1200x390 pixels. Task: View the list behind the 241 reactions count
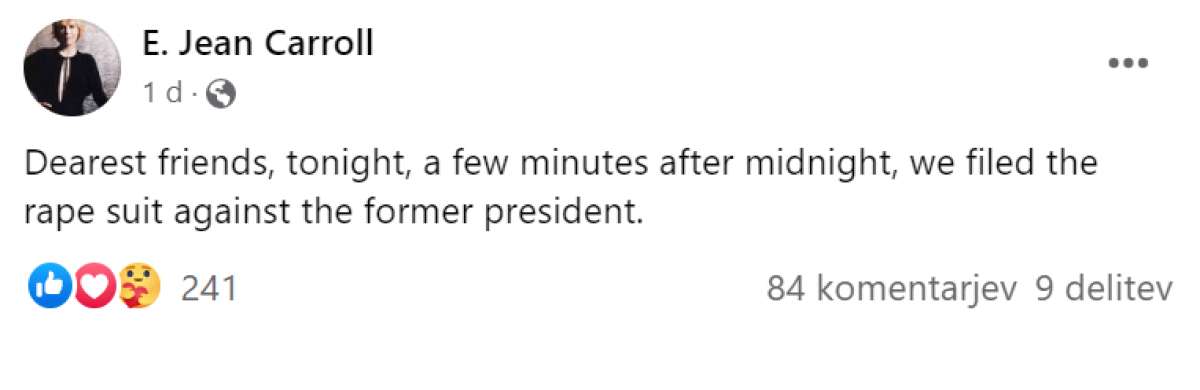(209, 289)
